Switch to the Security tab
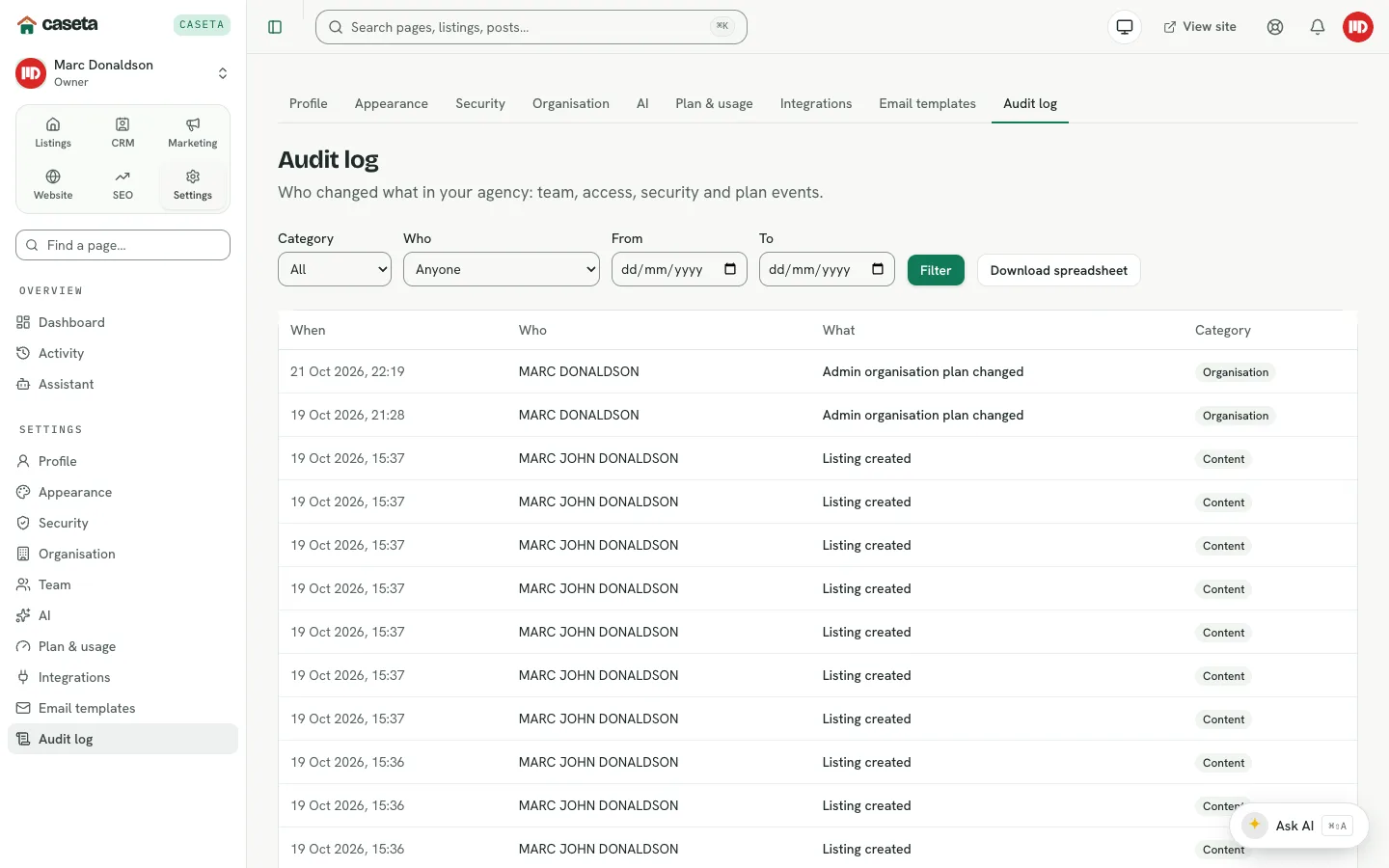This screenshot has width=1389, height=868. [480, 103]
